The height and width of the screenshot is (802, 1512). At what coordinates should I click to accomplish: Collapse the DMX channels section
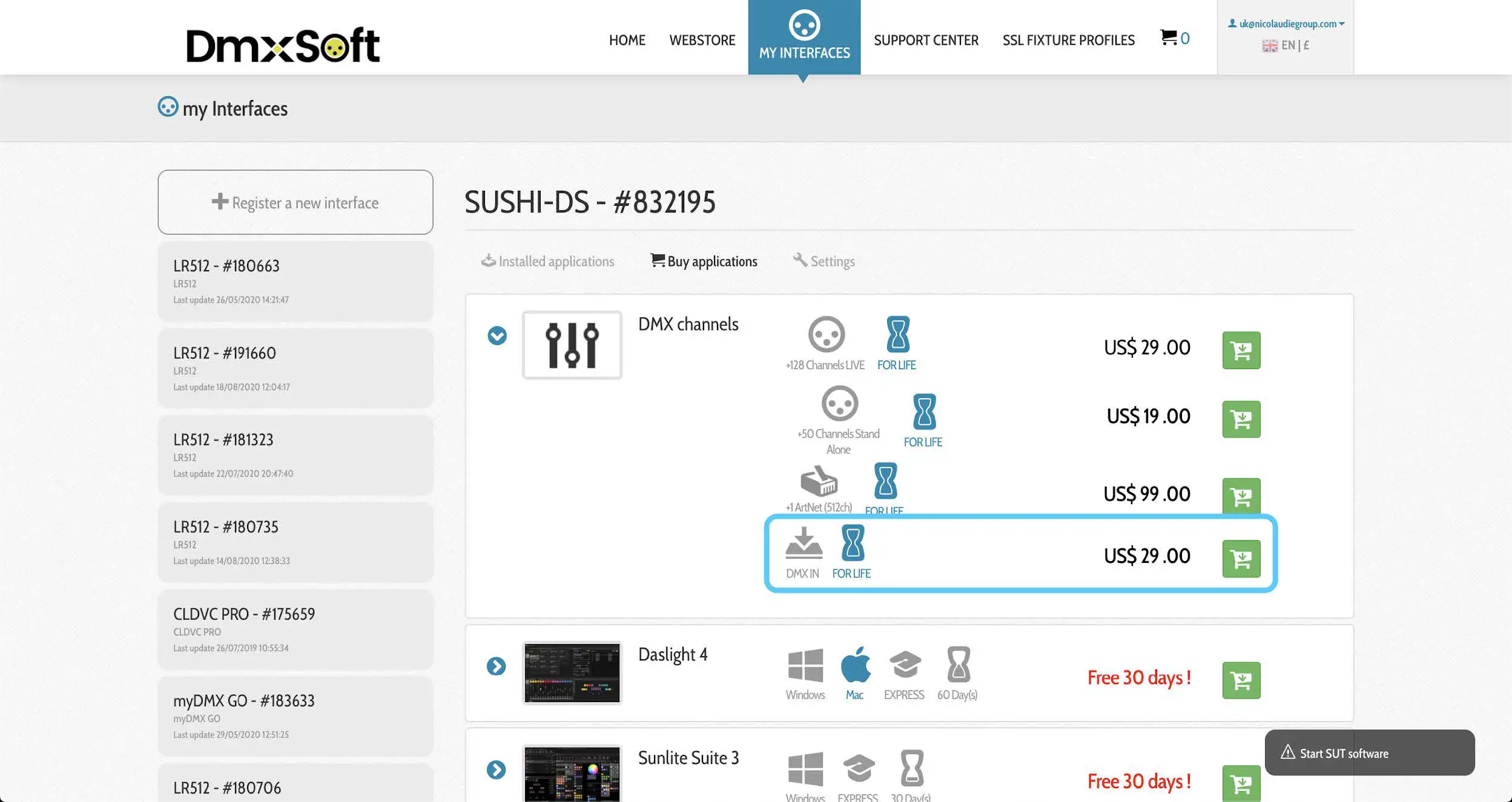point(497,335)
